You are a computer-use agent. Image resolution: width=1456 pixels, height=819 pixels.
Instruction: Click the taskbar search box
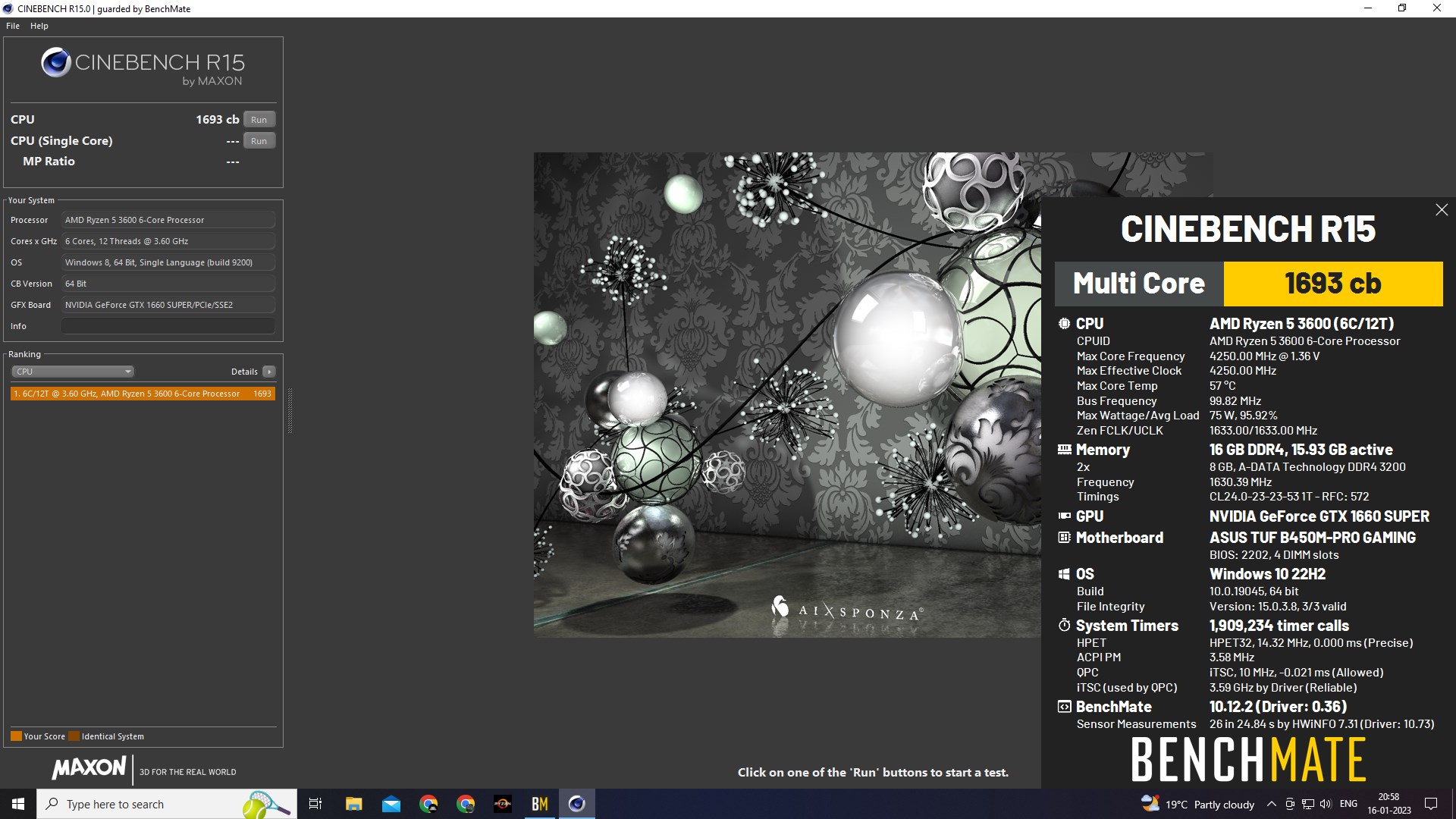point(167,804)
